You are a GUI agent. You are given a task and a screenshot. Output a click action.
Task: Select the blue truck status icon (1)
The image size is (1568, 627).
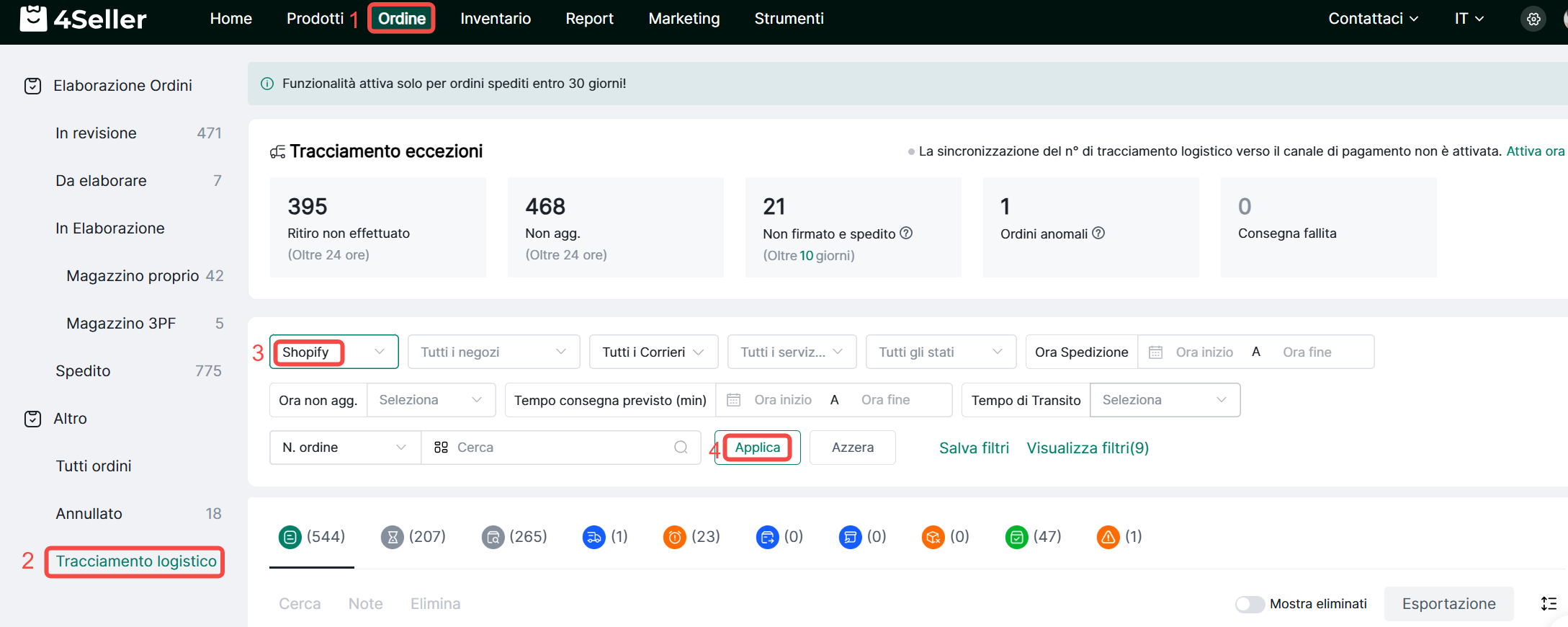593,537
